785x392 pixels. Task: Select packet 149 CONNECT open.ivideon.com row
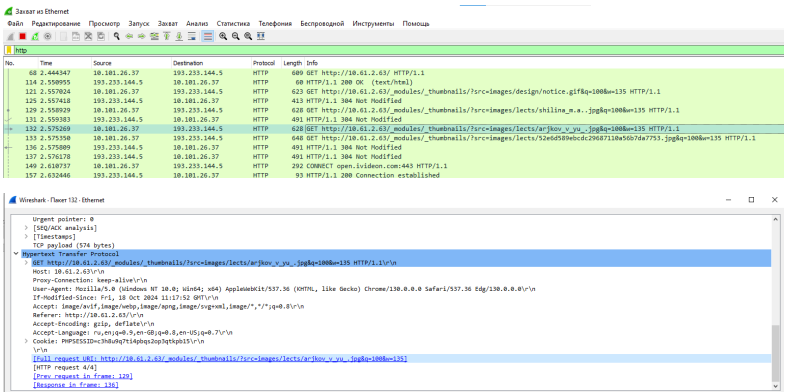pyautogui.click(x=394, y=166)
